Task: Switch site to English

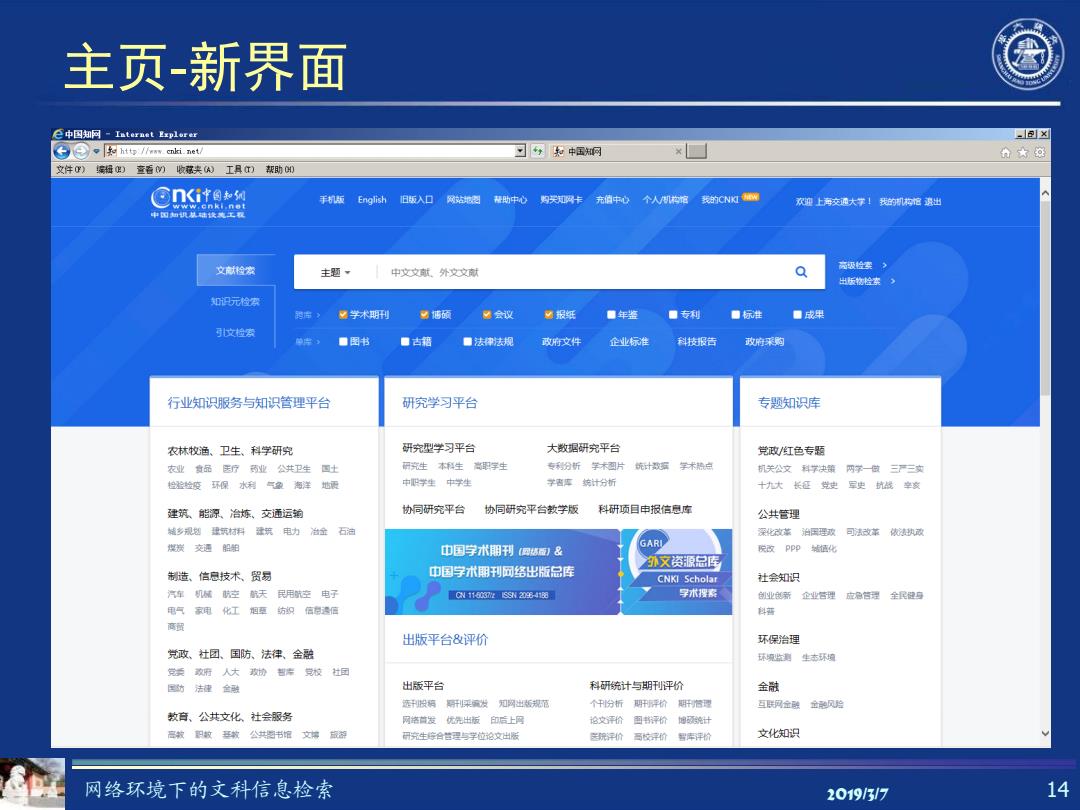Action: coord(372,200)
